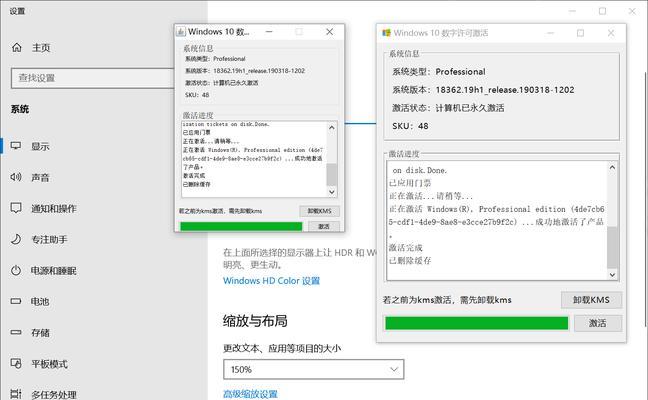The height and width of the screenshot is (400, 648).
Task: Select the 显示 sidebar entry
Action: pyautogui.click(x=40, y=146)
